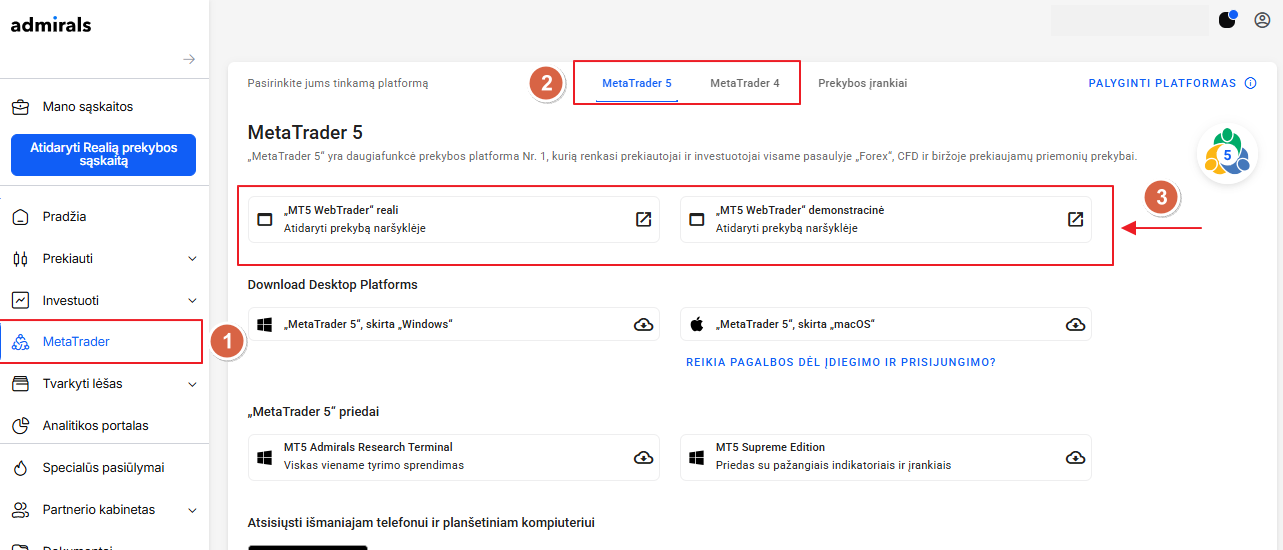Switch to the MetaTrader 5 tab

(637, 84)
